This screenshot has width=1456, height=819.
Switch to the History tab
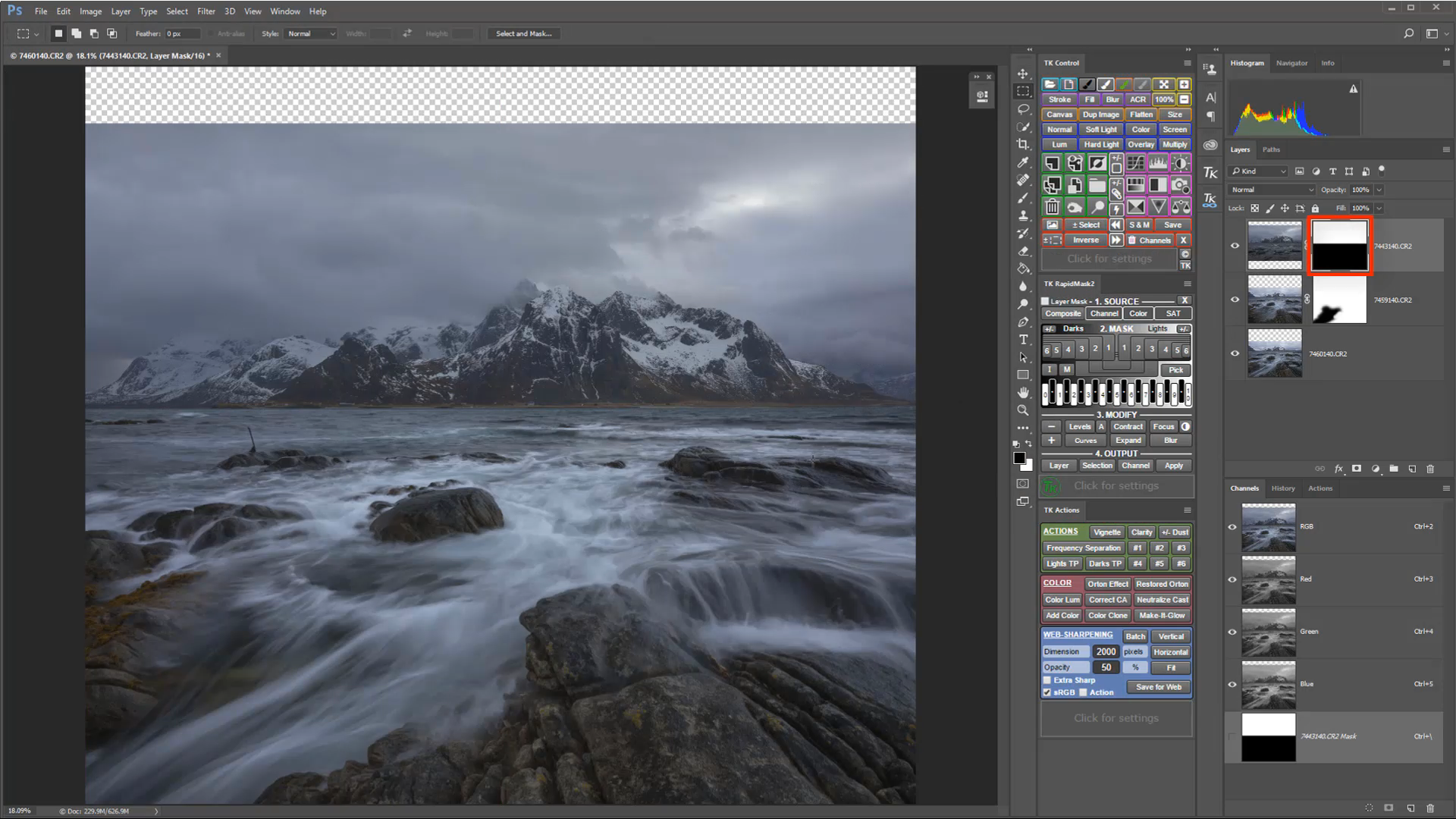(x=1282, y=488)
